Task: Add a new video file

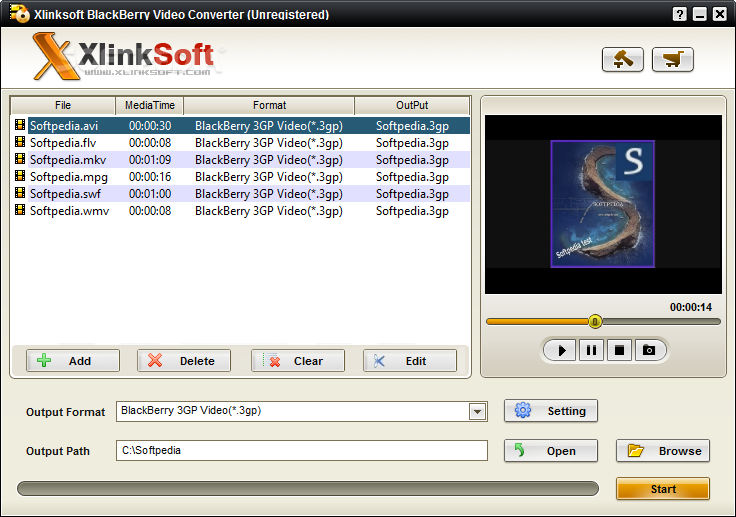Action: click(73, 361)
